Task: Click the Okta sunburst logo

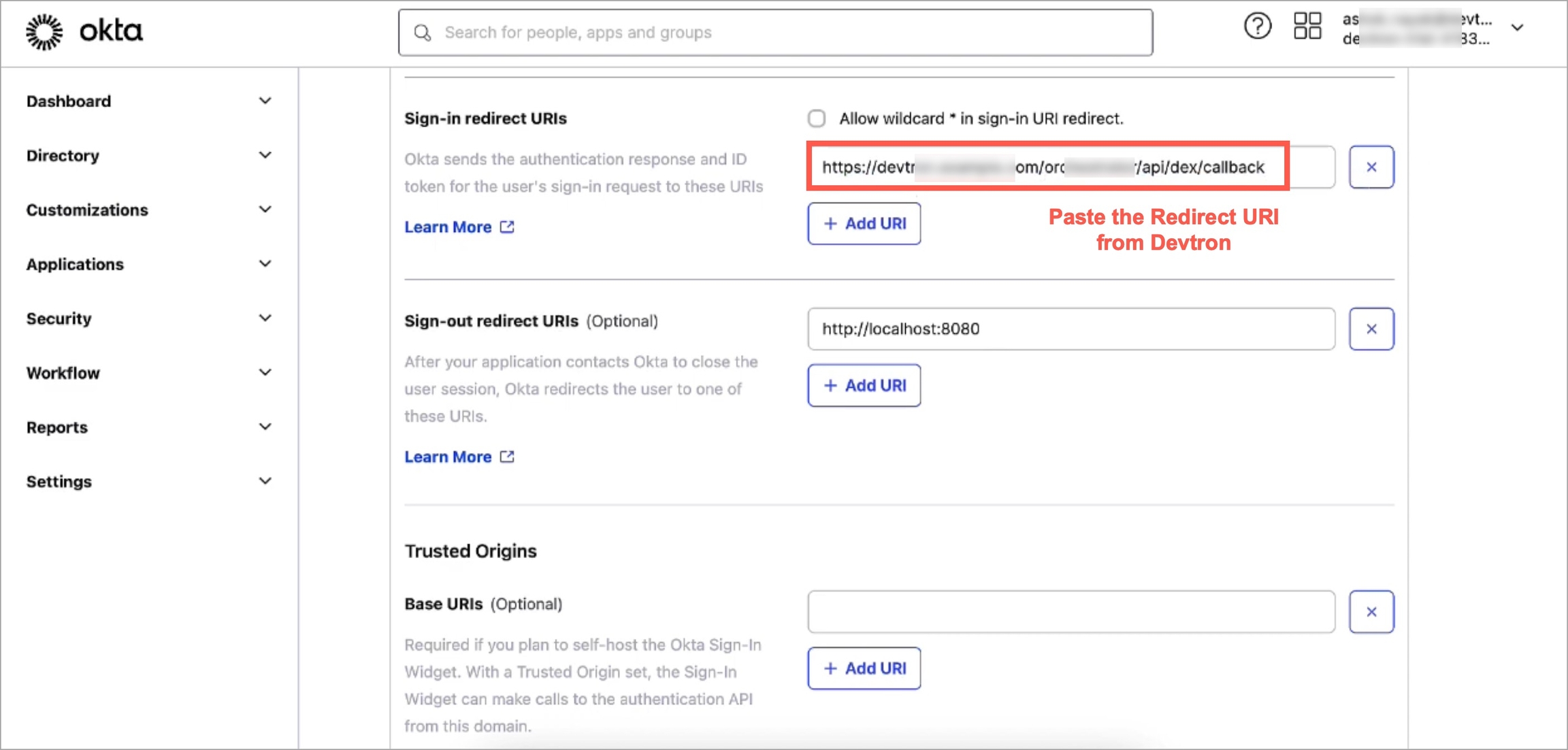Action: [44, 32]
